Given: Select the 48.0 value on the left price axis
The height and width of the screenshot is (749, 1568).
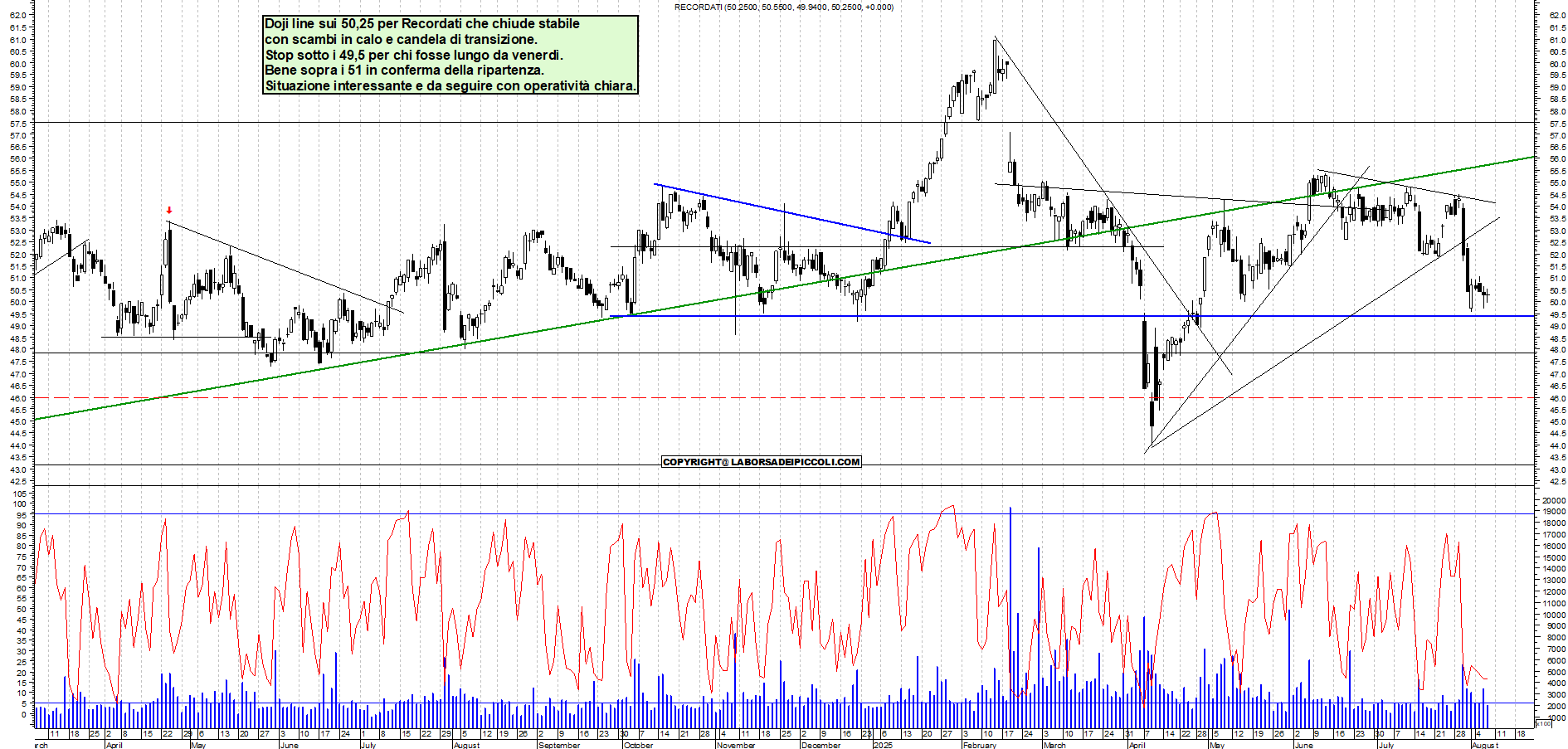Looking at the screenshot, I should point(19,350).
